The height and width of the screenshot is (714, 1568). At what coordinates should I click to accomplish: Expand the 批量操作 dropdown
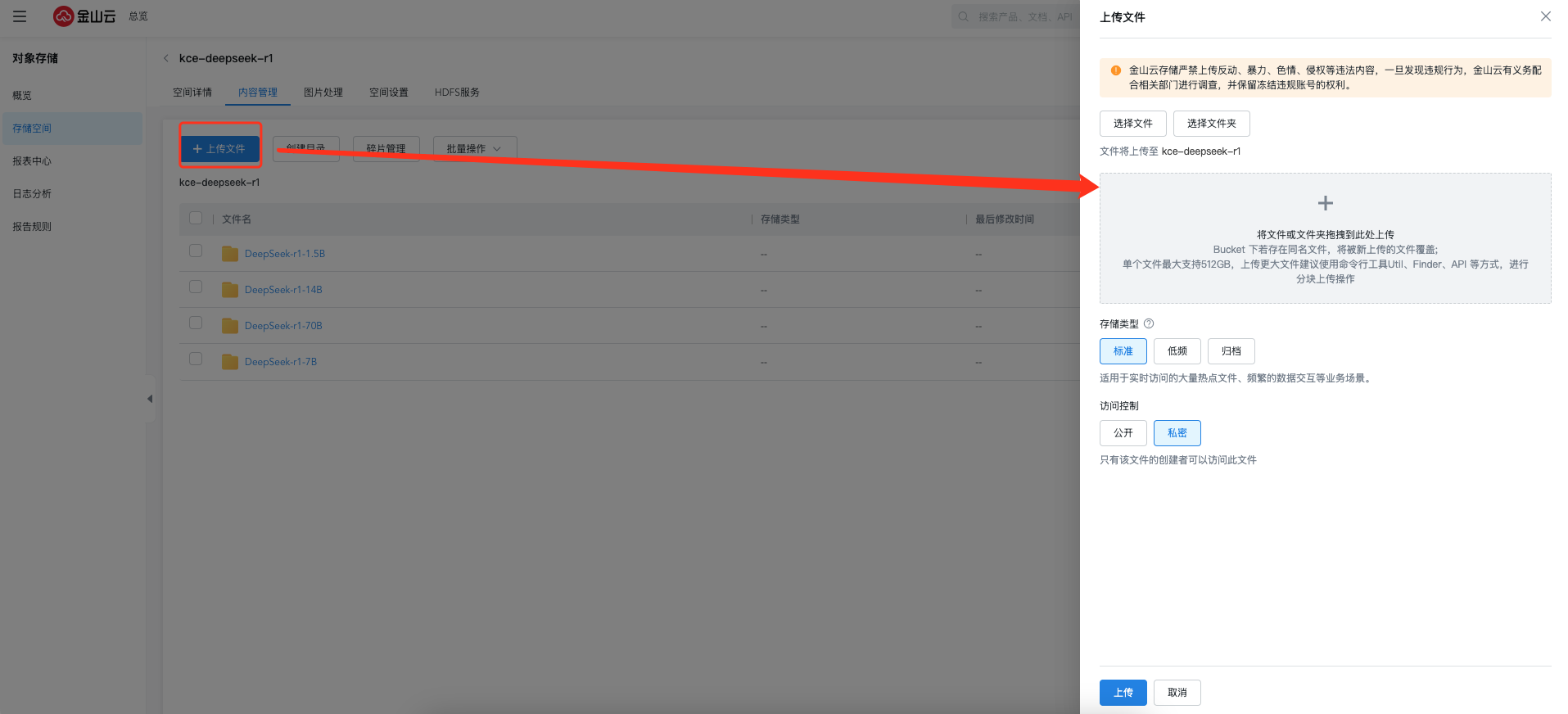[x=475, y=149]
